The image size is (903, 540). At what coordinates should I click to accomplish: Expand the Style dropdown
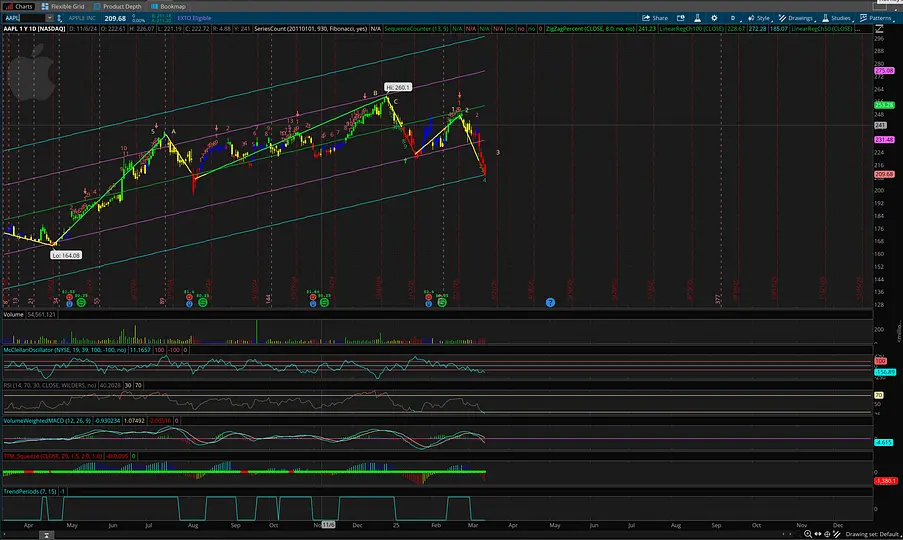pyautogui.click(x=760, y=18)
